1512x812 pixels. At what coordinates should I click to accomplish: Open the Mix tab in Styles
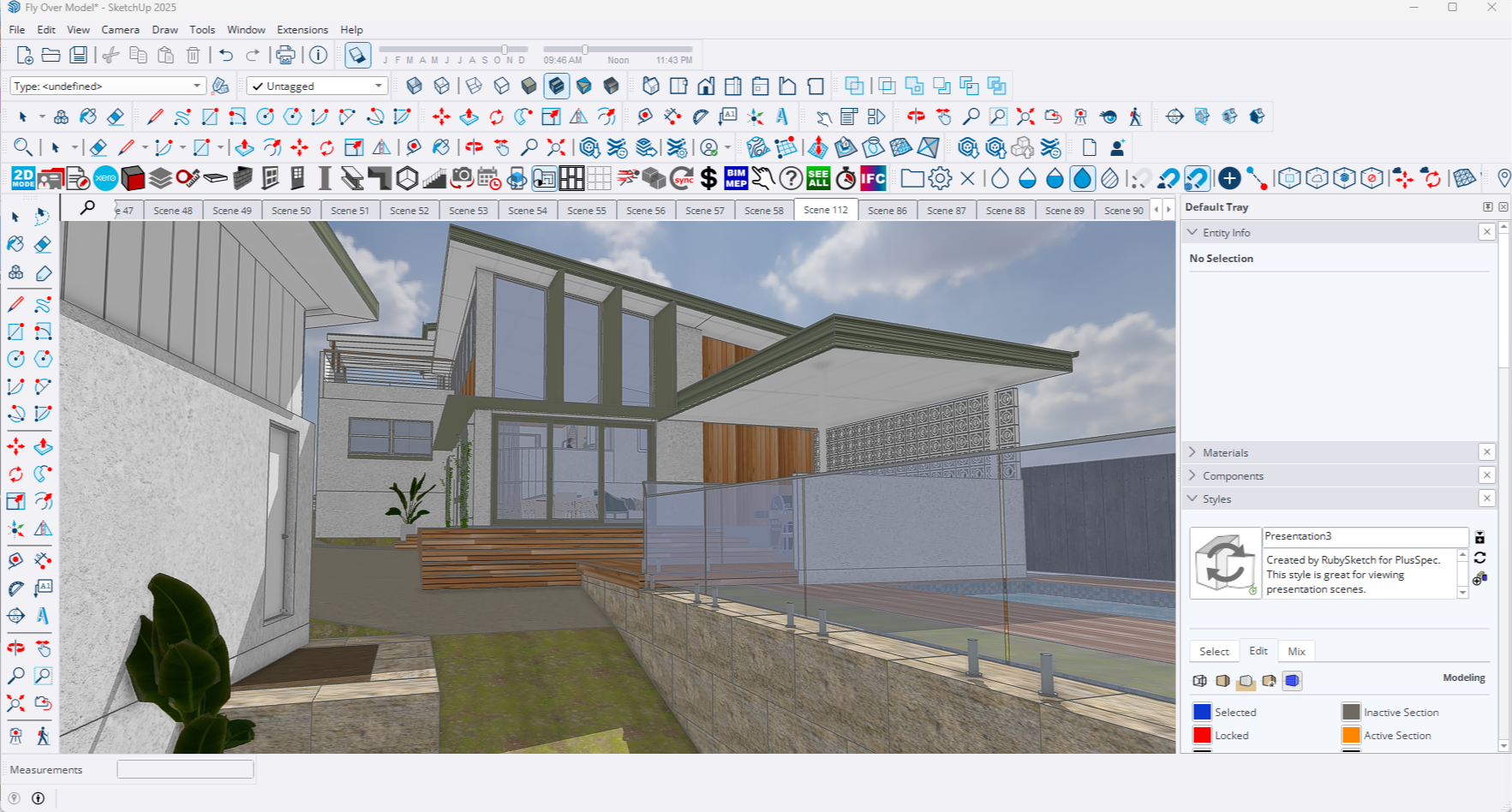[1296, 651]
